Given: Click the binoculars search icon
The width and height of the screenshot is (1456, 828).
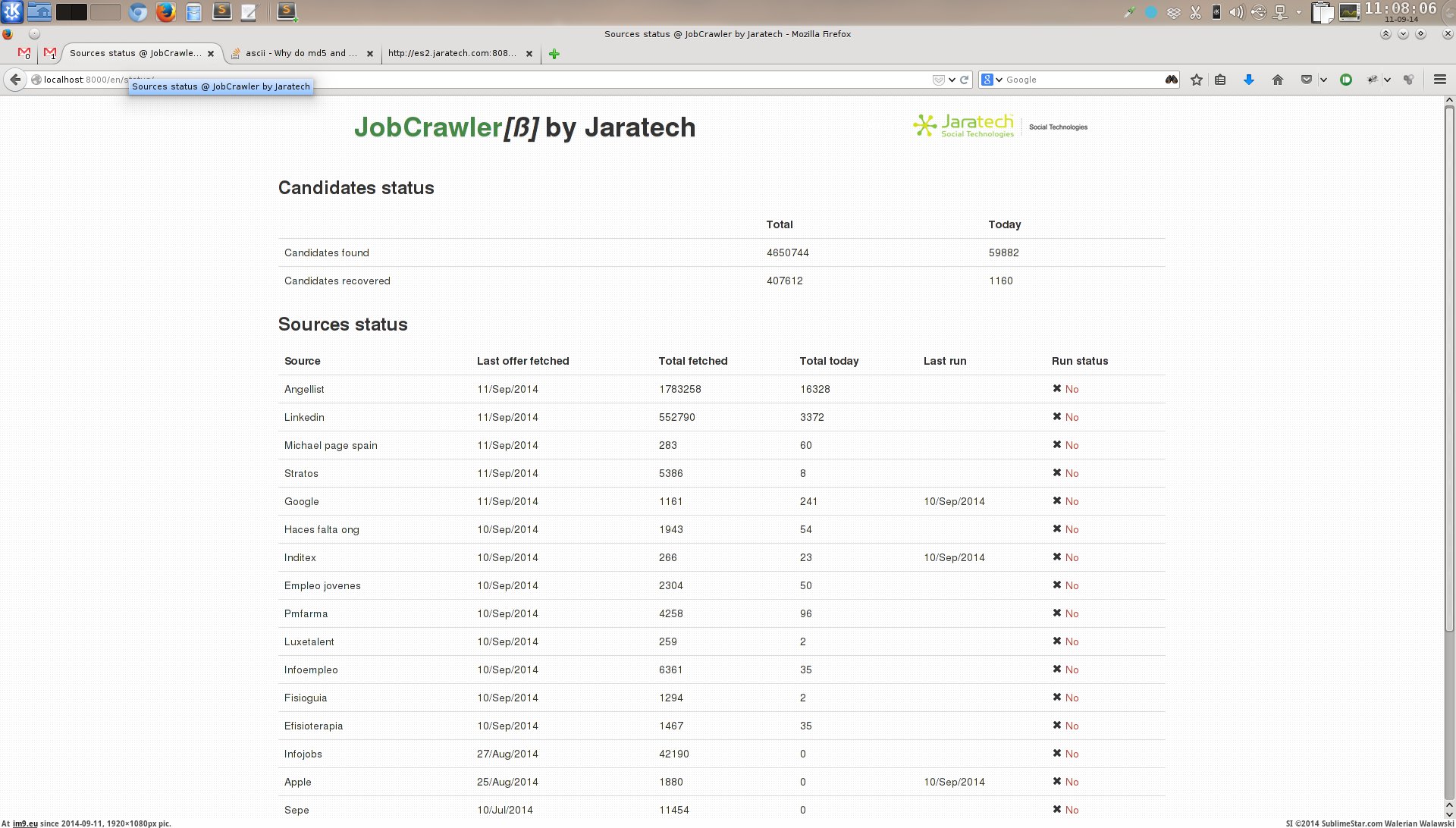Looking at the screenshot, I should coord(1172,80).
